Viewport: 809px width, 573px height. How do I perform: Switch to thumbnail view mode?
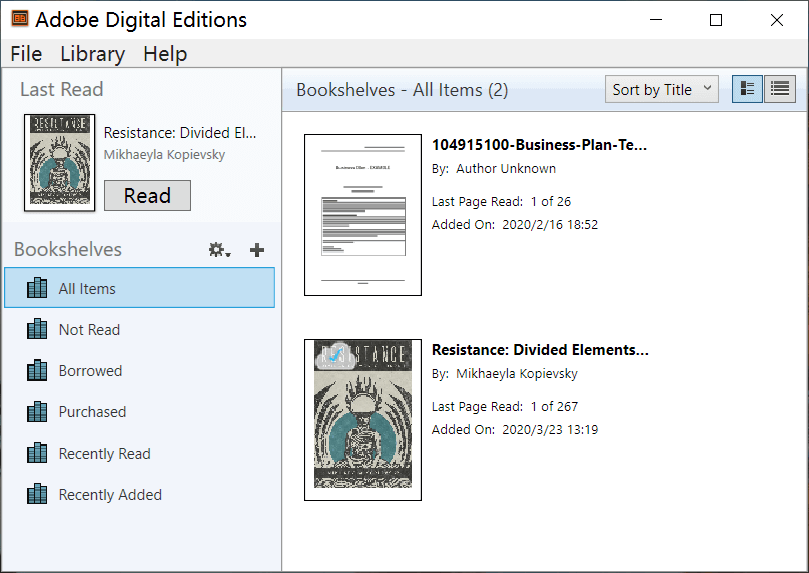[x=747, y=89]
